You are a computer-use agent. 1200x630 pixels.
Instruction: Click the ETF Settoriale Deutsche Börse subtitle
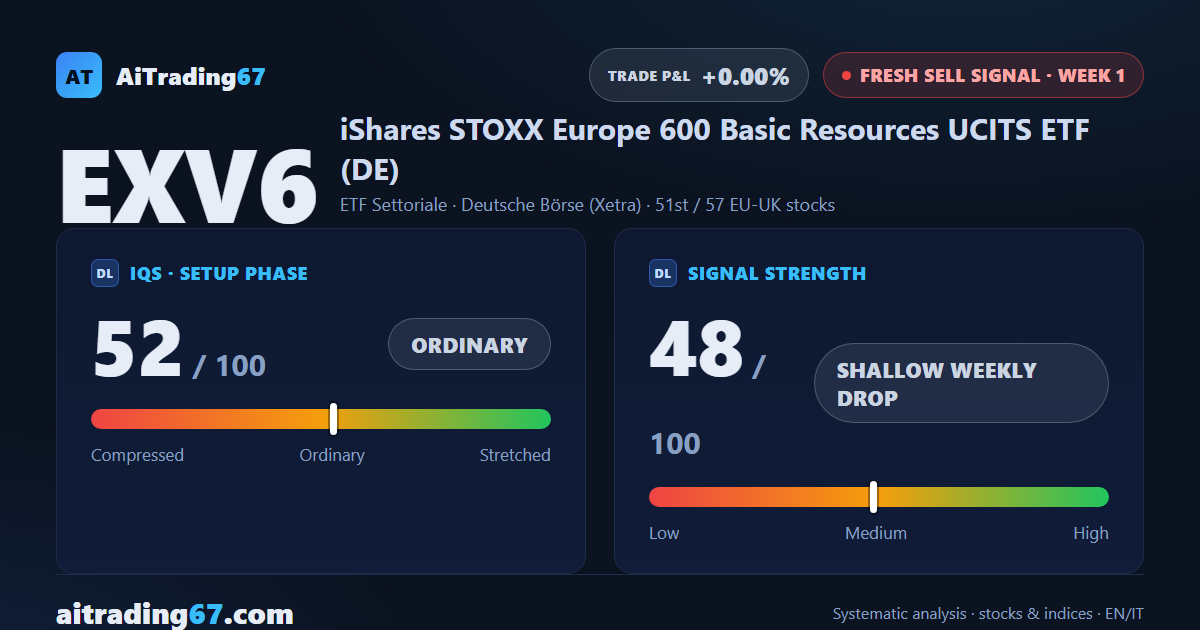(x=587, y=205)
